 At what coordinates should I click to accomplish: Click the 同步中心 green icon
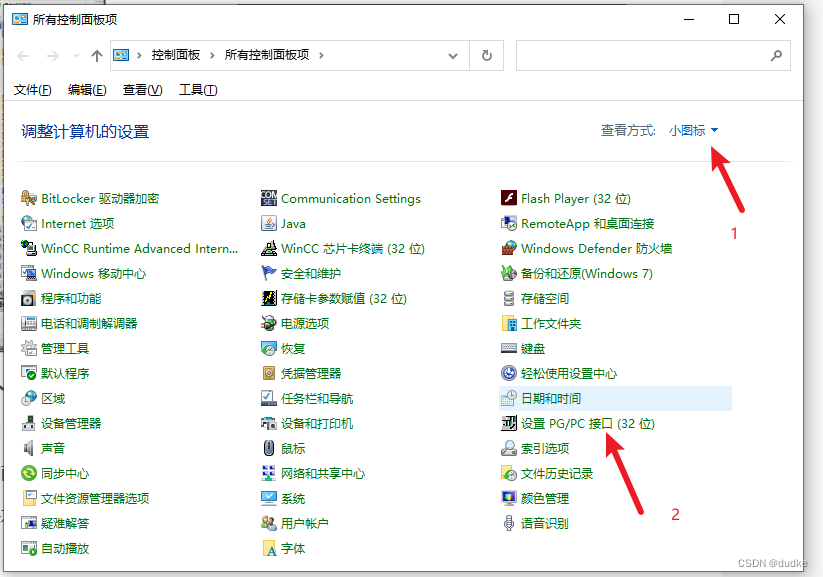[28, 474]
